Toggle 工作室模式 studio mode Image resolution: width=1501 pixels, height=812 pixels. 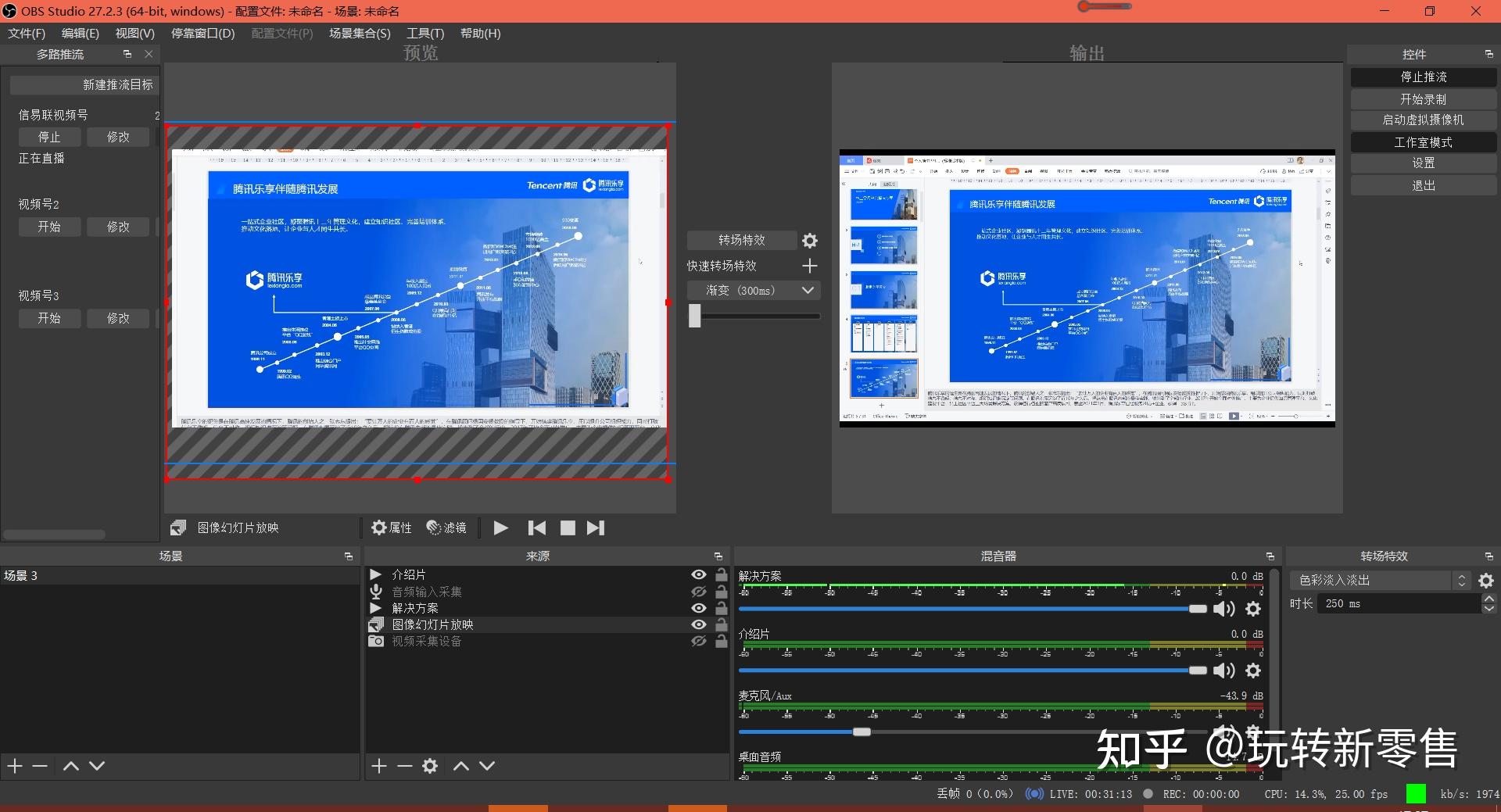pyautogui.click(x=1424, y=142)
